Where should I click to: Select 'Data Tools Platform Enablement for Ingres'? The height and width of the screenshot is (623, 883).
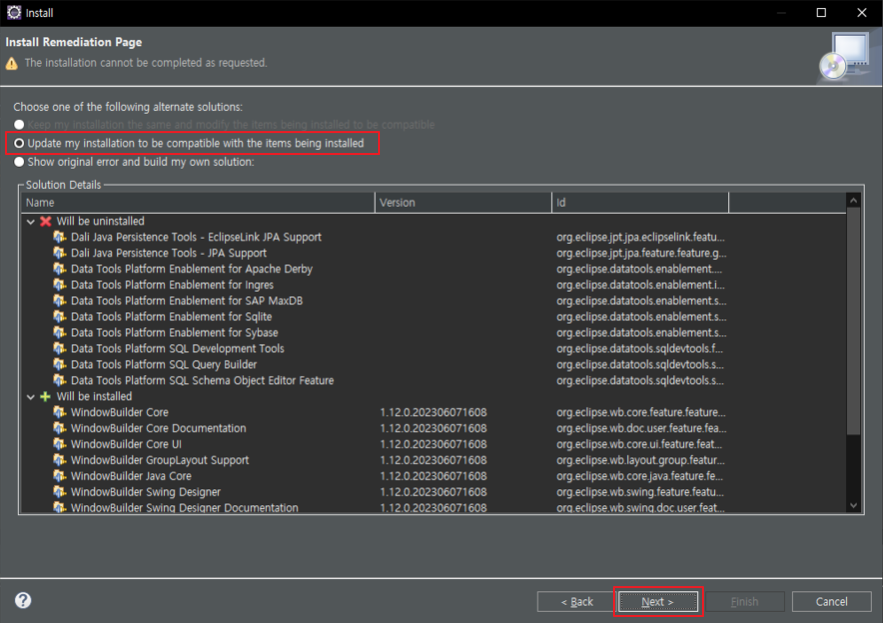pyautogui.click(x=172, y=284)
